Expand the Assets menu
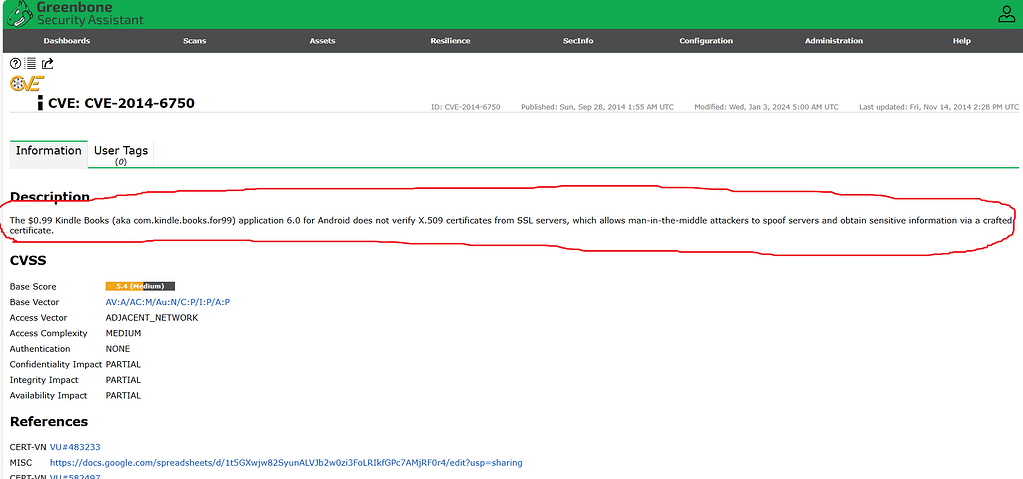 [x=322, y=41]
